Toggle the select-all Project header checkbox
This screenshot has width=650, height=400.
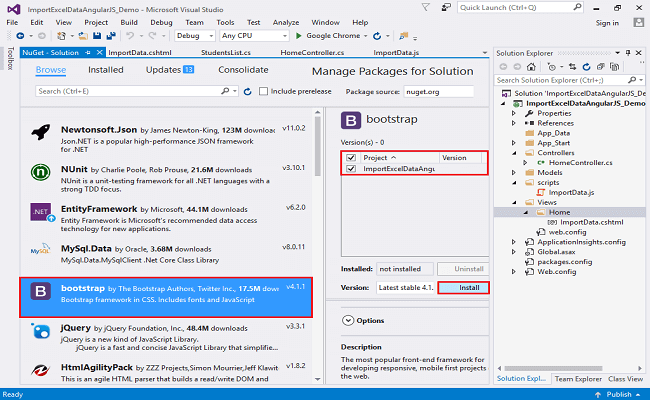point(351,158)
